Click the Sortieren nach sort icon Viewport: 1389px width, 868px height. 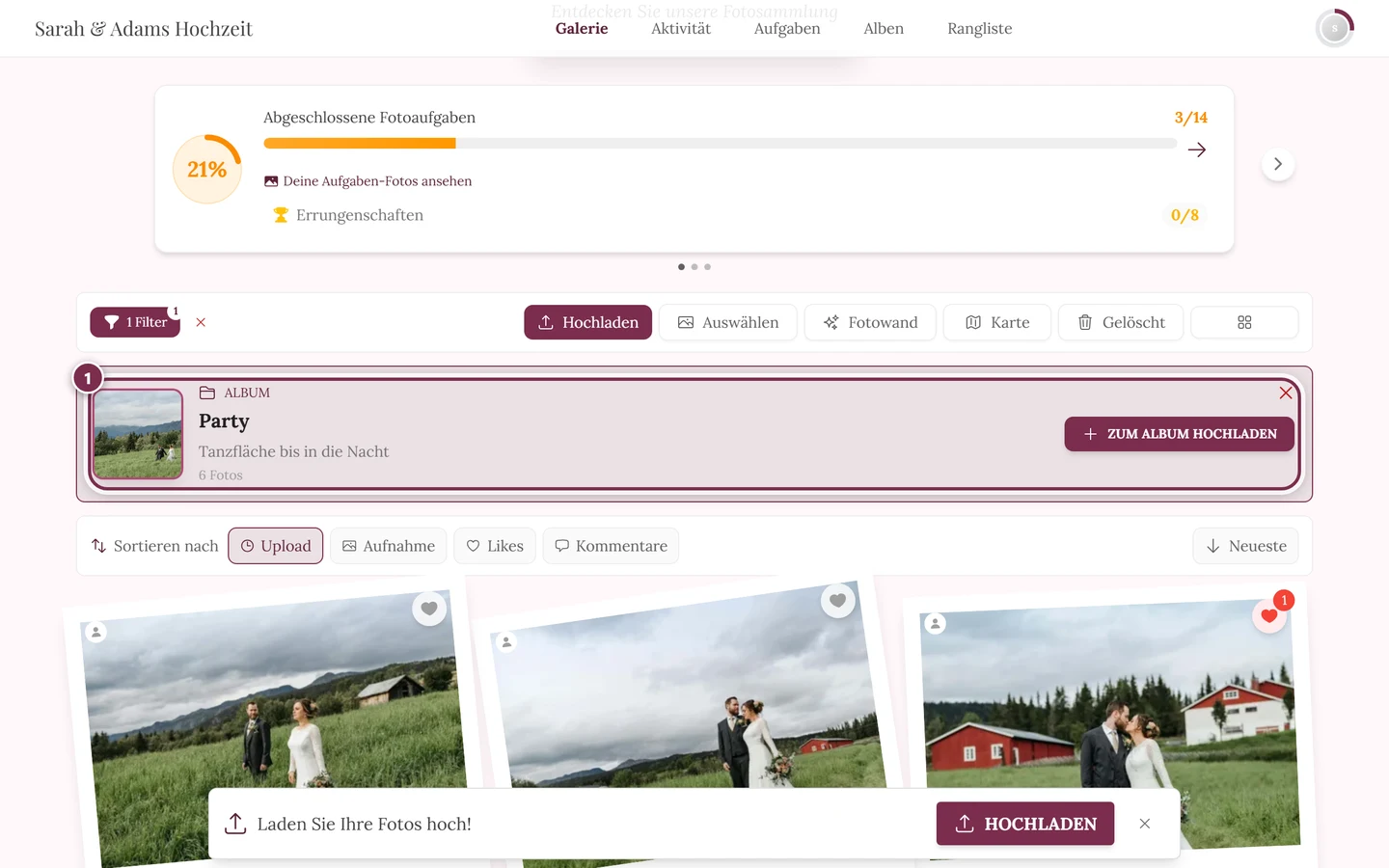coord(98,546)
